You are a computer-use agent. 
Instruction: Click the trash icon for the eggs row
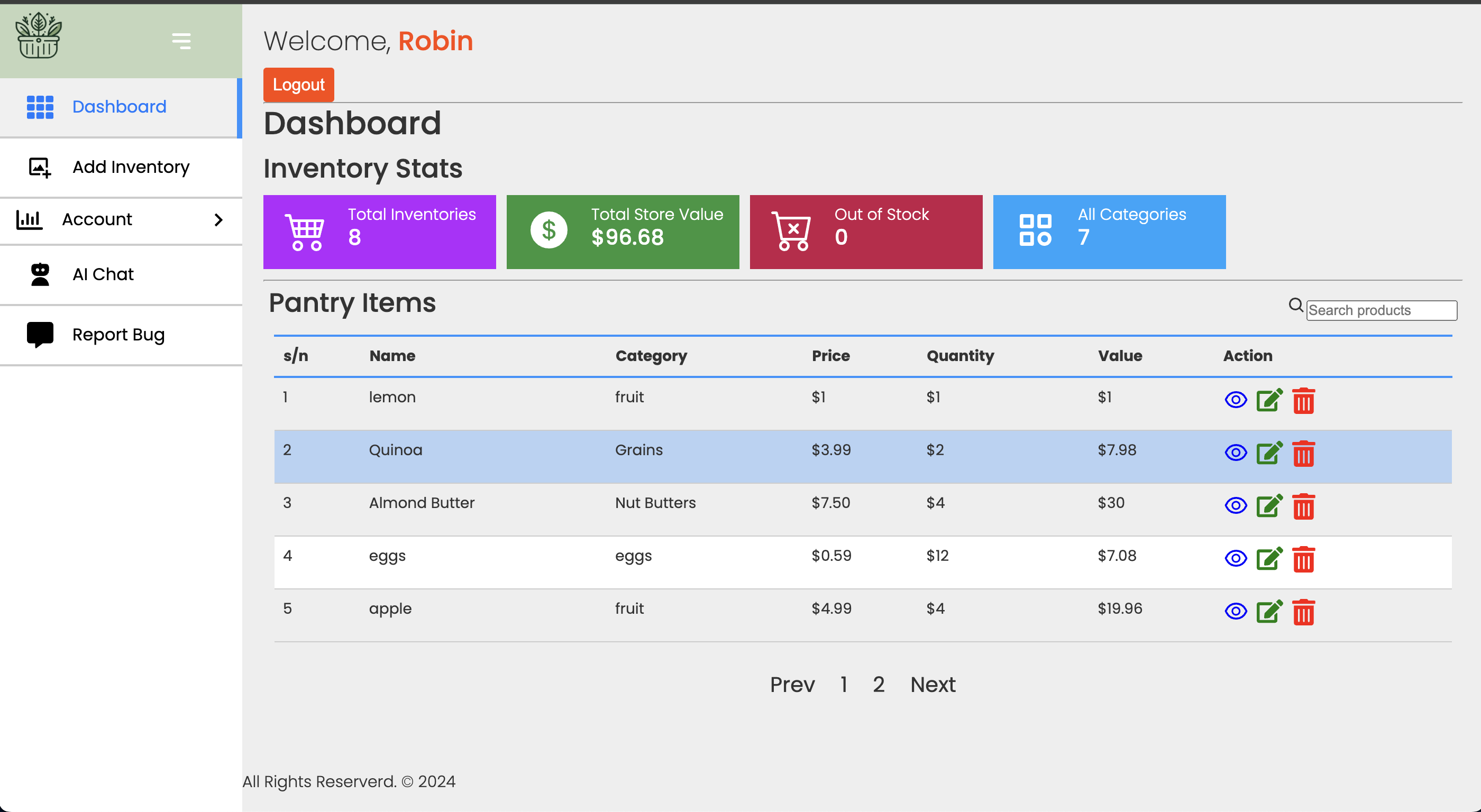coord(1303,559)
